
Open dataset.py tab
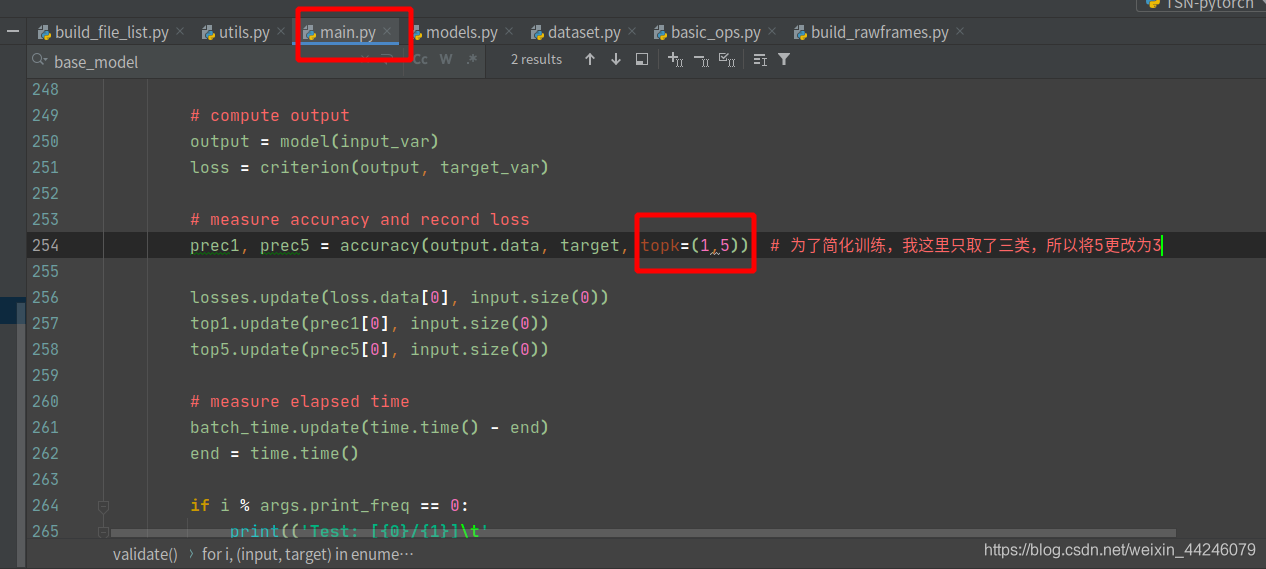(584, 32)
